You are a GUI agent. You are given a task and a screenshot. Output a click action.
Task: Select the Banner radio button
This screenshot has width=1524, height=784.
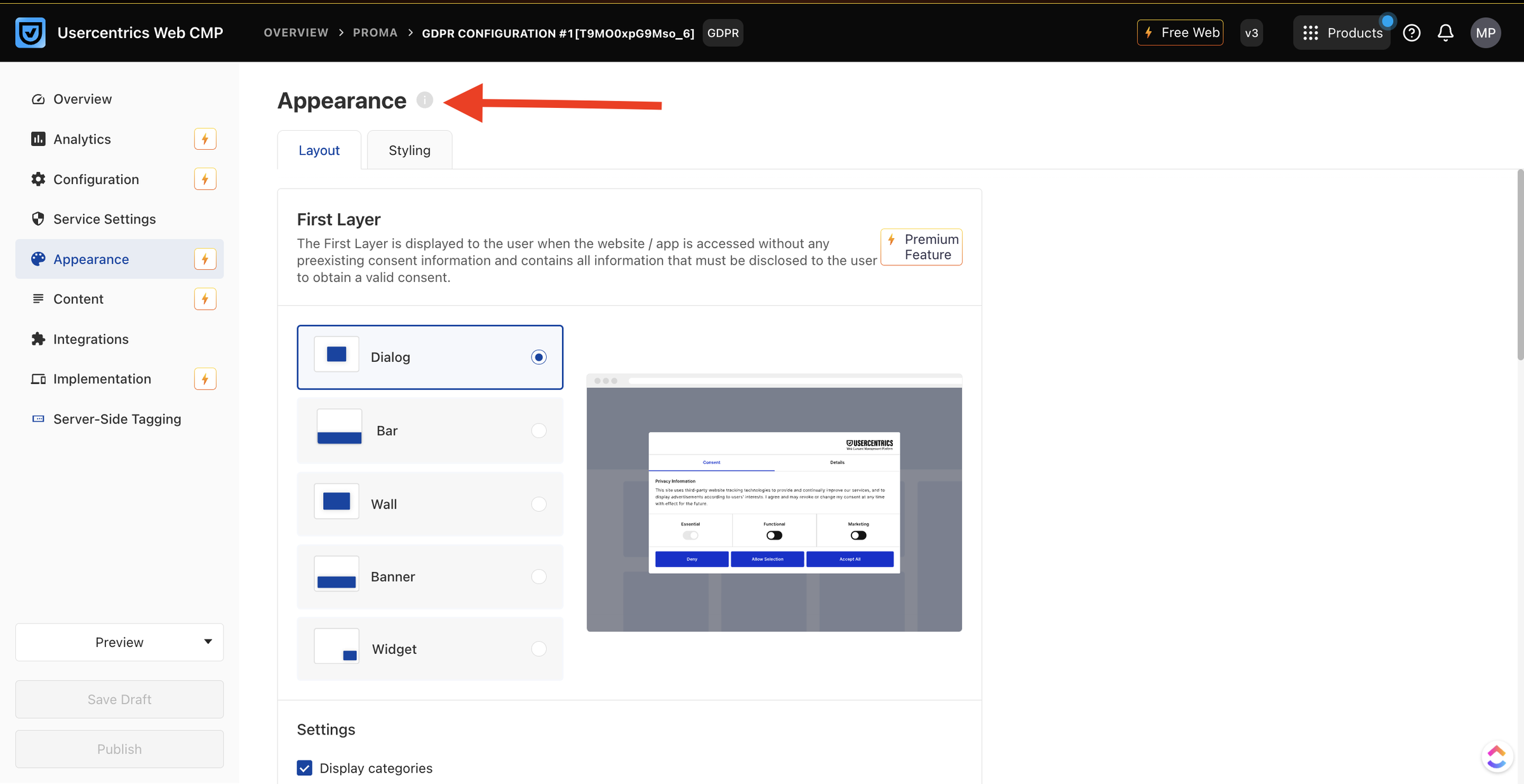[x=539, y=576]
